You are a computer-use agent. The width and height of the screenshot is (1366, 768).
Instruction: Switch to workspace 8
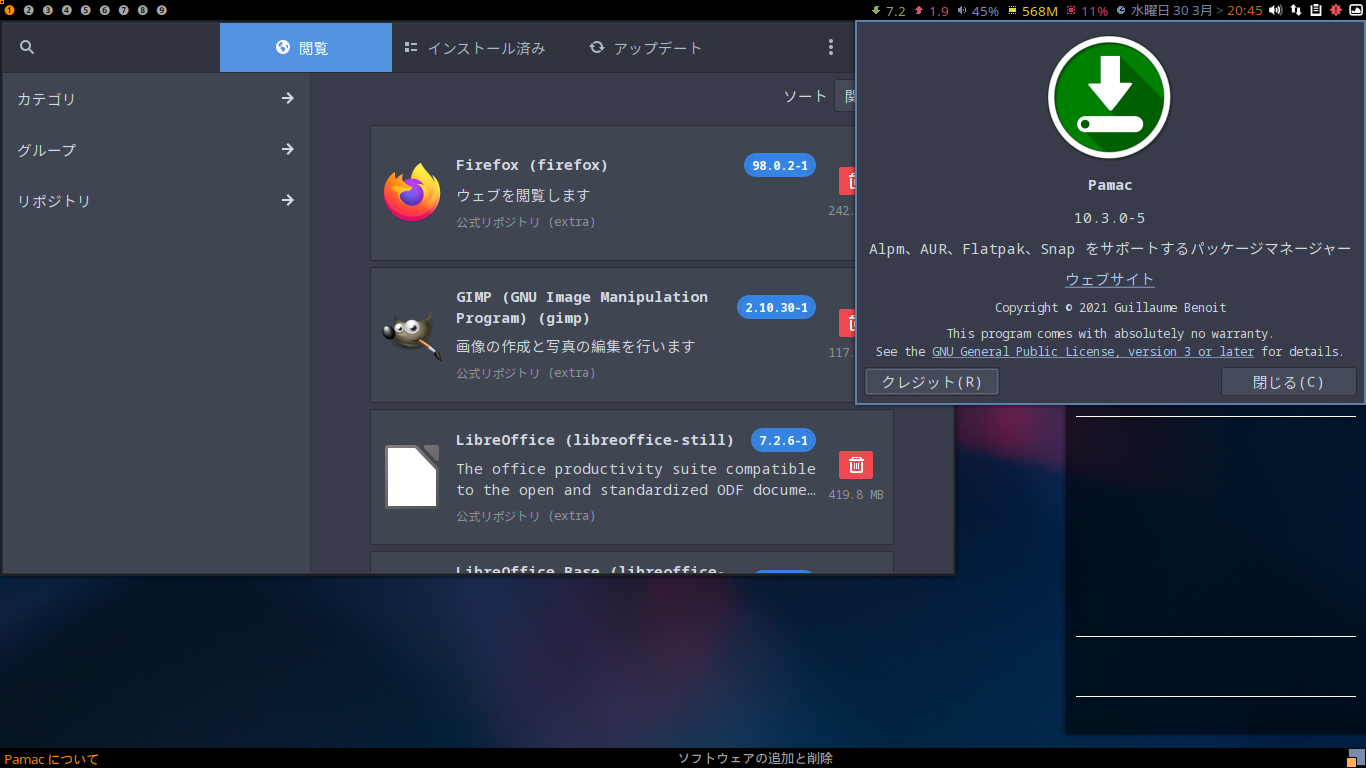143,10
